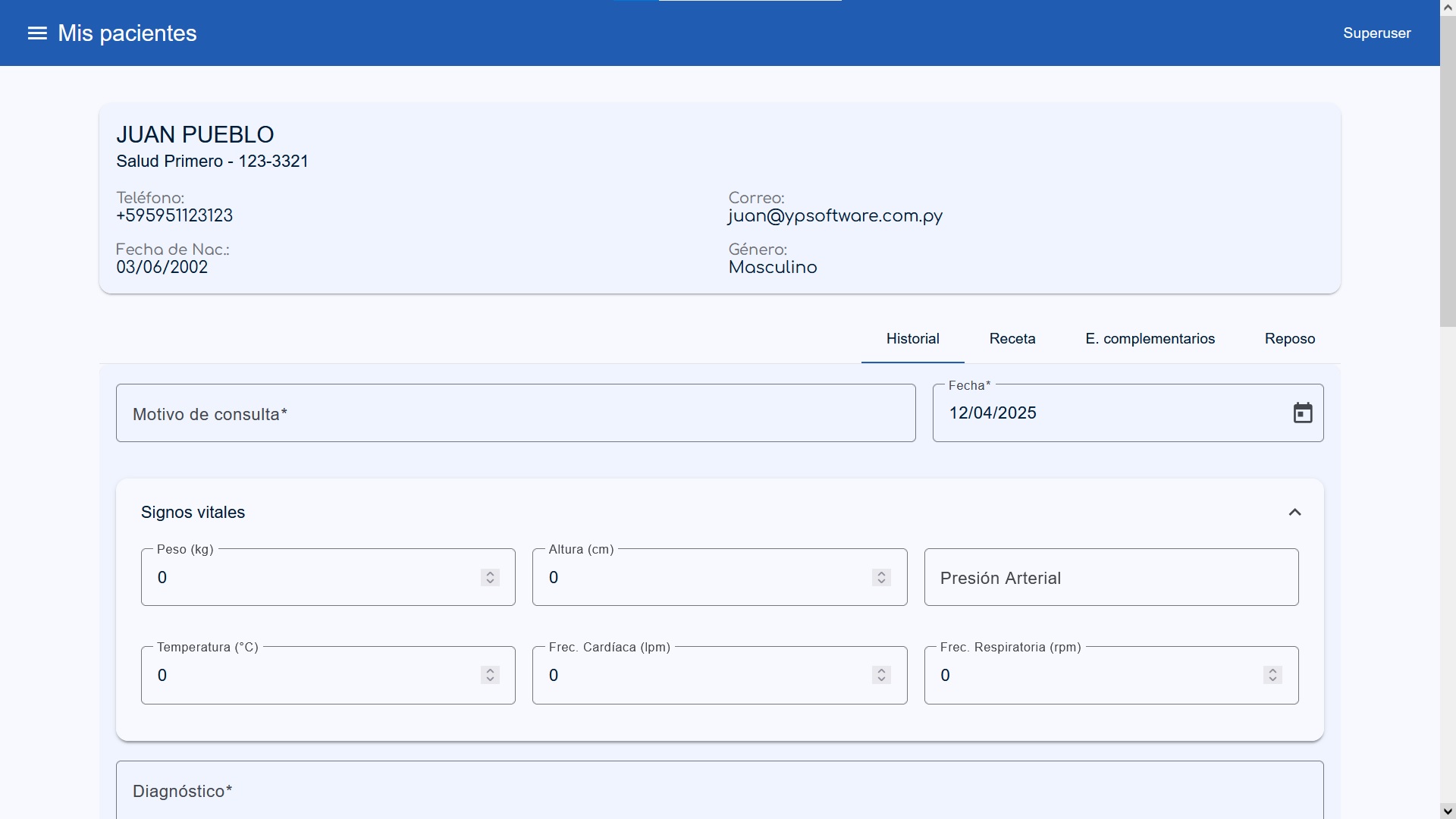Focus the Presión Arterial field
1456x819 pixels.
coord(1111,578)
